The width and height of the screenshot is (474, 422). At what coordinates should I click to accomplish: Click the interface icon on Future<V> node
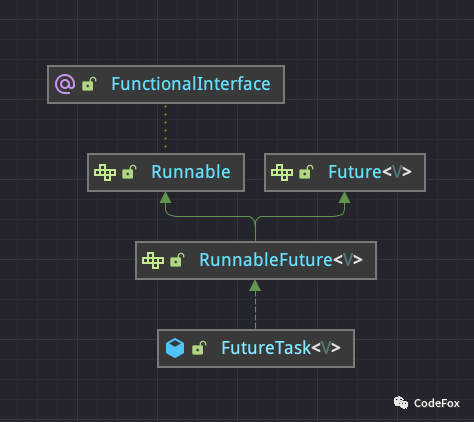point(282,172)
